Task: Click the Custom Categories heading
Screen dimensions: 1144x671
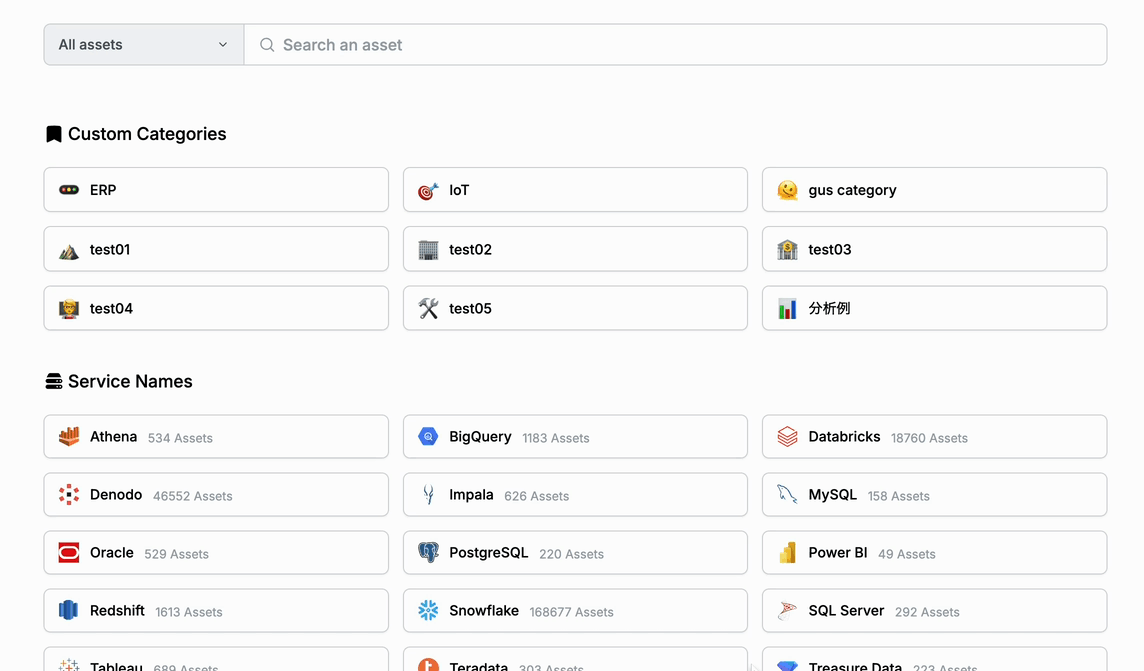Action: click(x=147, y=134)
